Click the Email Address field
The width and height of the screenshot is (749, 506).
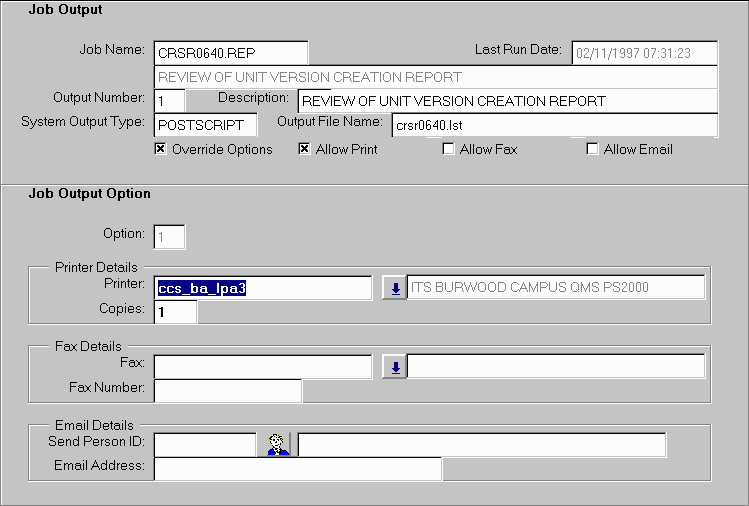[x=297, y=468]
